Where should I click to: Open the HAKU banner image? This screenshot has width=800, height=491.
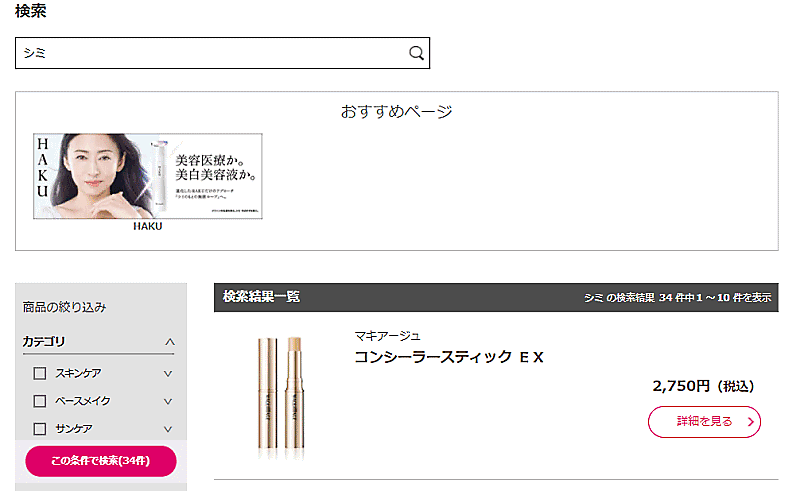[x=148, y=176]
